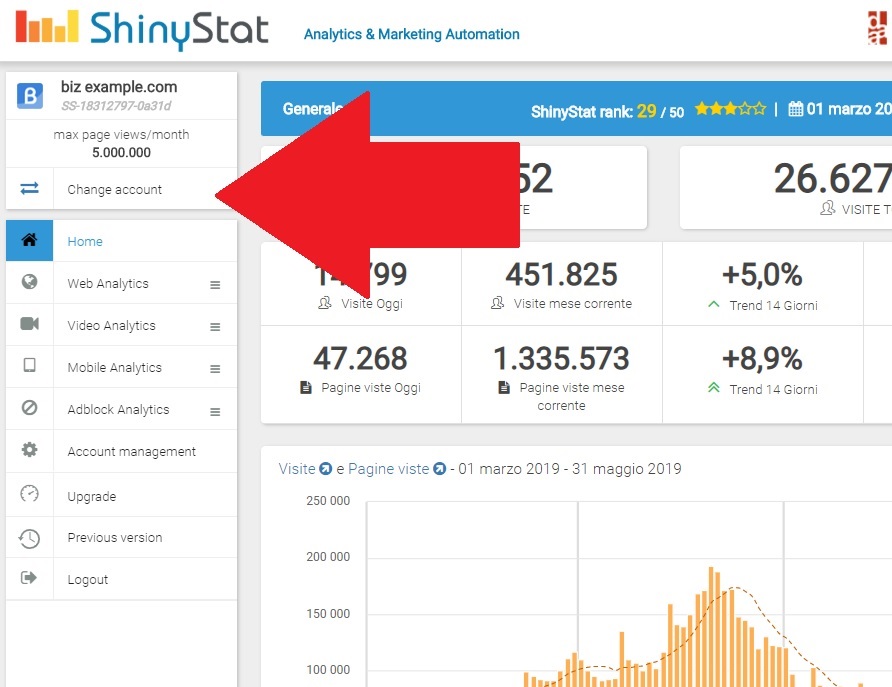Click the 26.627 visite value card
892x687 pixels.
786,188
